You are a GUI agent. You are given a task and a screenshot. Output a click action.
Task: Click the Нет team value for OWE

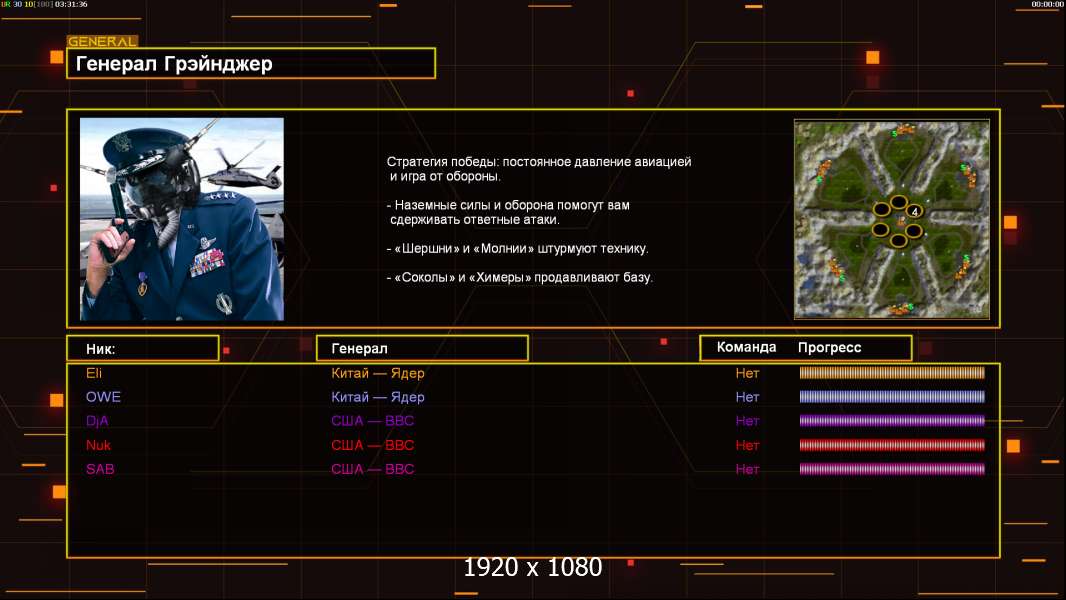coord(747,397)
